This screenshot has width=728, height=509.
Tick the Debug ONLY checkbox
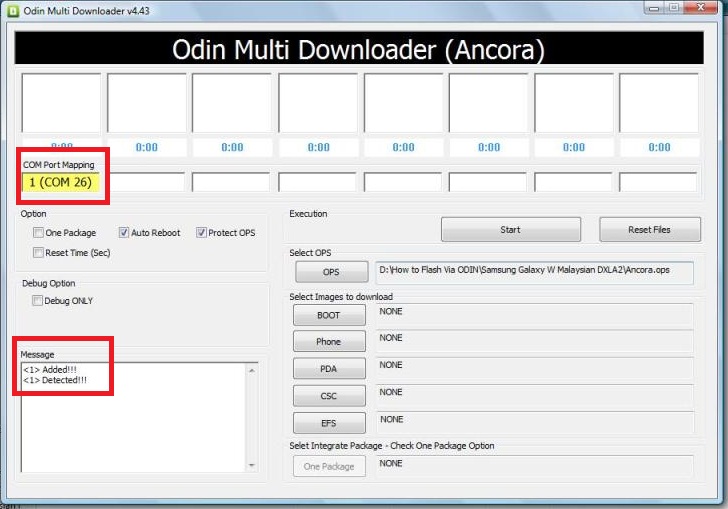[x=37, y=301]
